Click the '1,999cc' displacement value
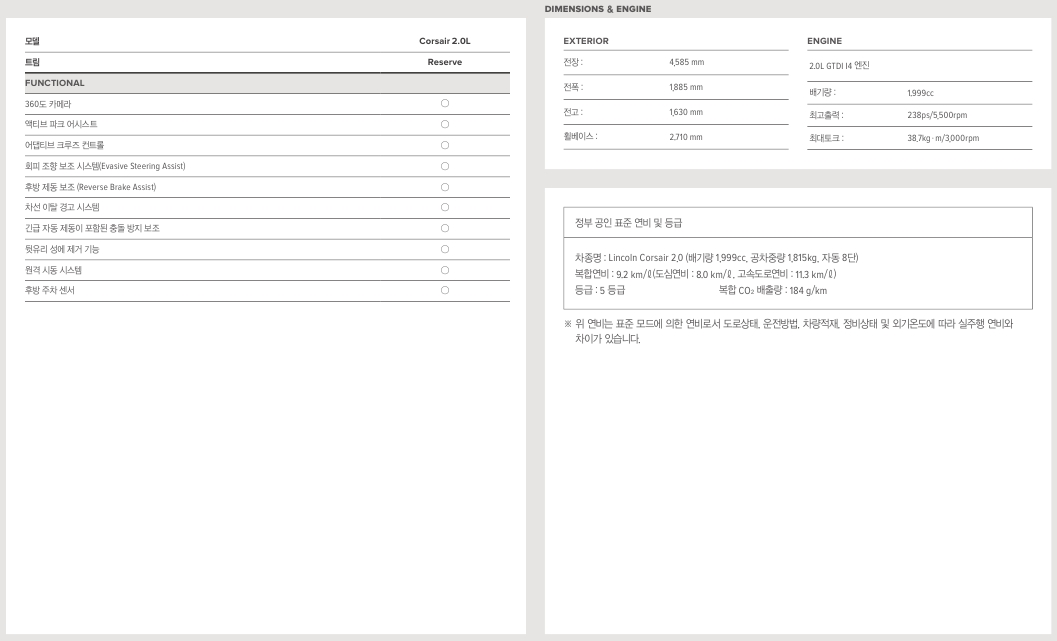The height and width of the screenshot is (641, 1057). coord(920,93)
